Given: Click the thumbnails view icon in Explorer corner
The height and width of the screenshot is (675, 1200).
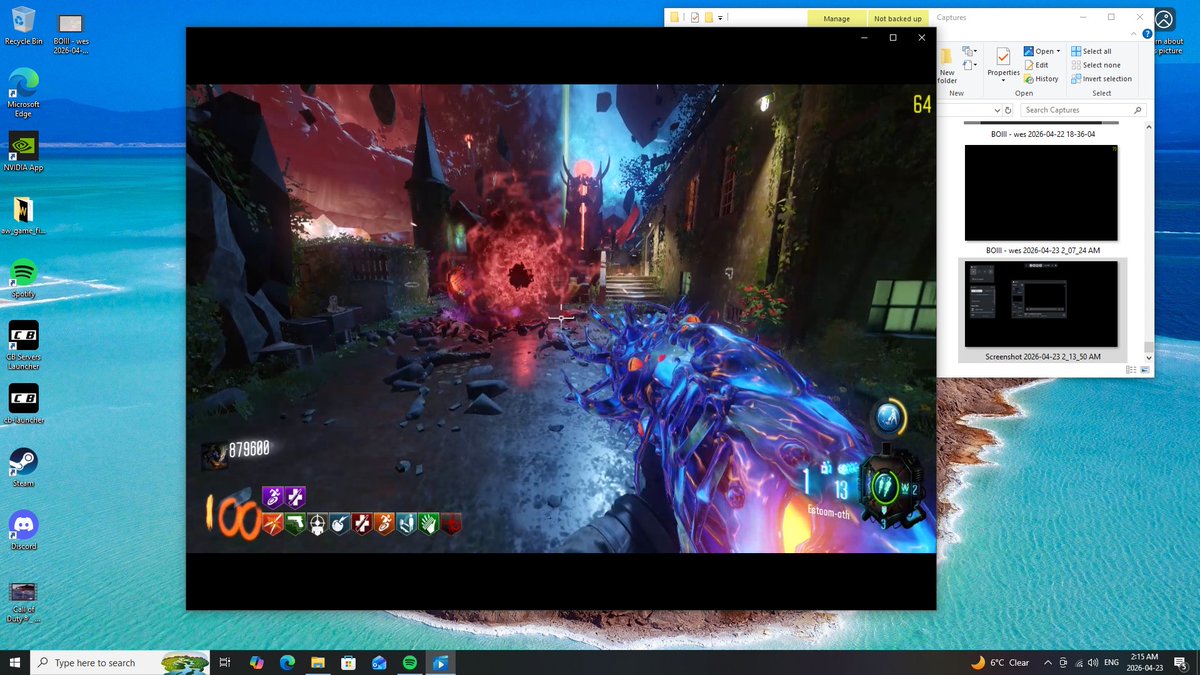Looking at the screenshot, I should pyautogui.click(x=1146, y=370).
